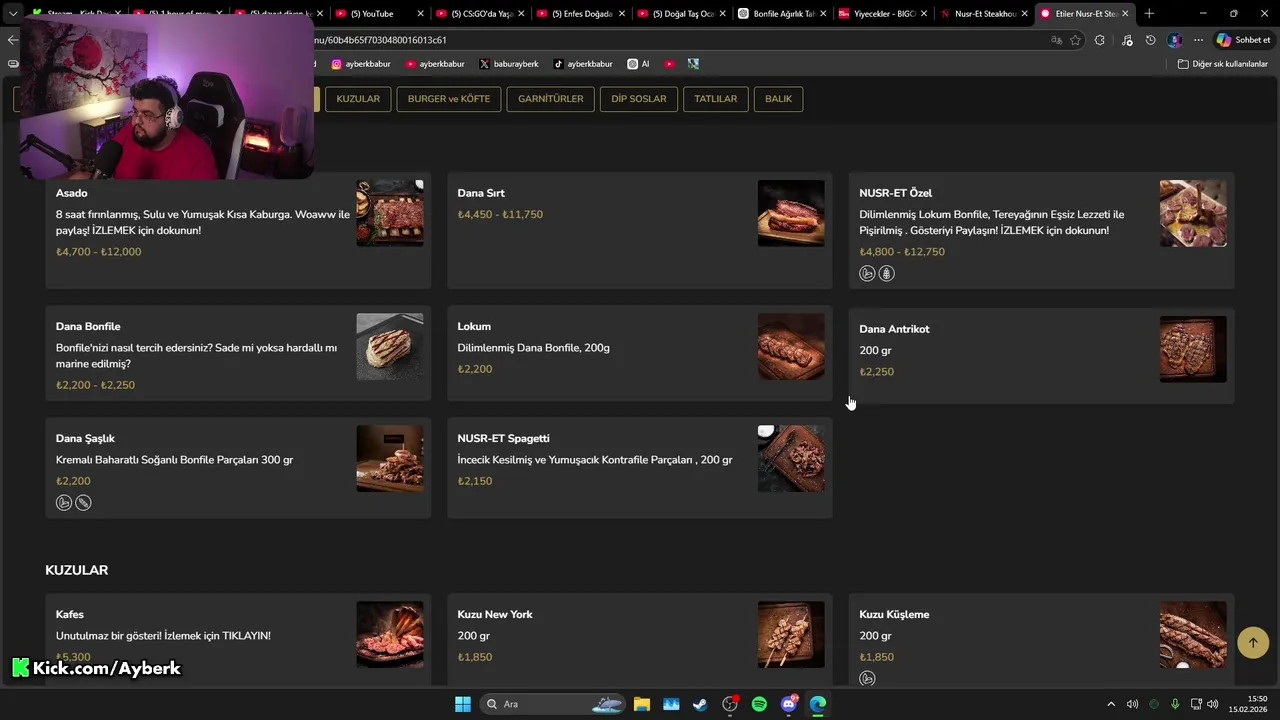Viewport: 1280px width, 720px height.
Task: Click the Dana Şaşlık item title
Action: [x=85, y=438]
